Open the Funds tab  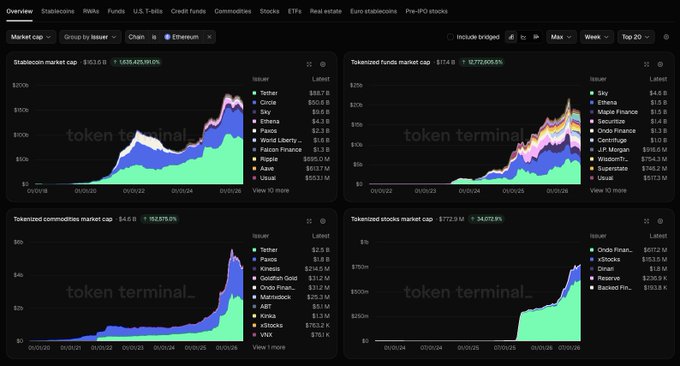[x=116, y=11]
